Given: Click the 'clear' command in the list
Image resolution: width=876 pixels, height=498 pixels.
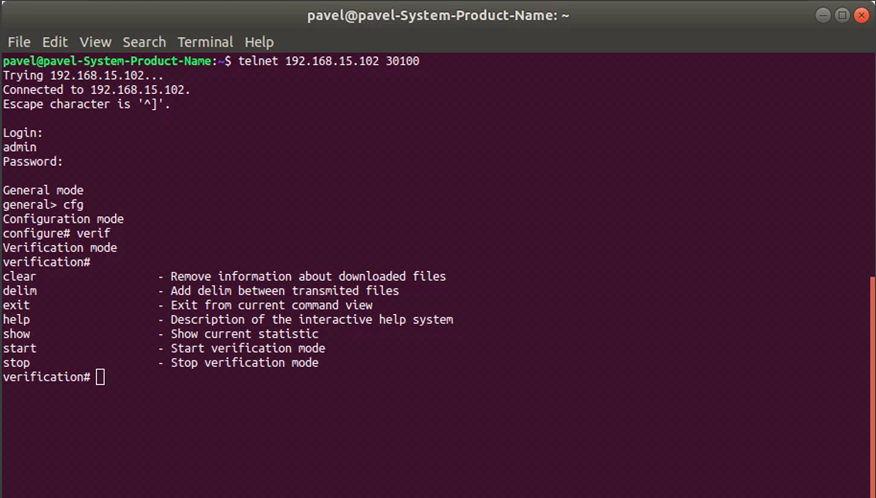Looking at the screenshot, I should point(19,277).
